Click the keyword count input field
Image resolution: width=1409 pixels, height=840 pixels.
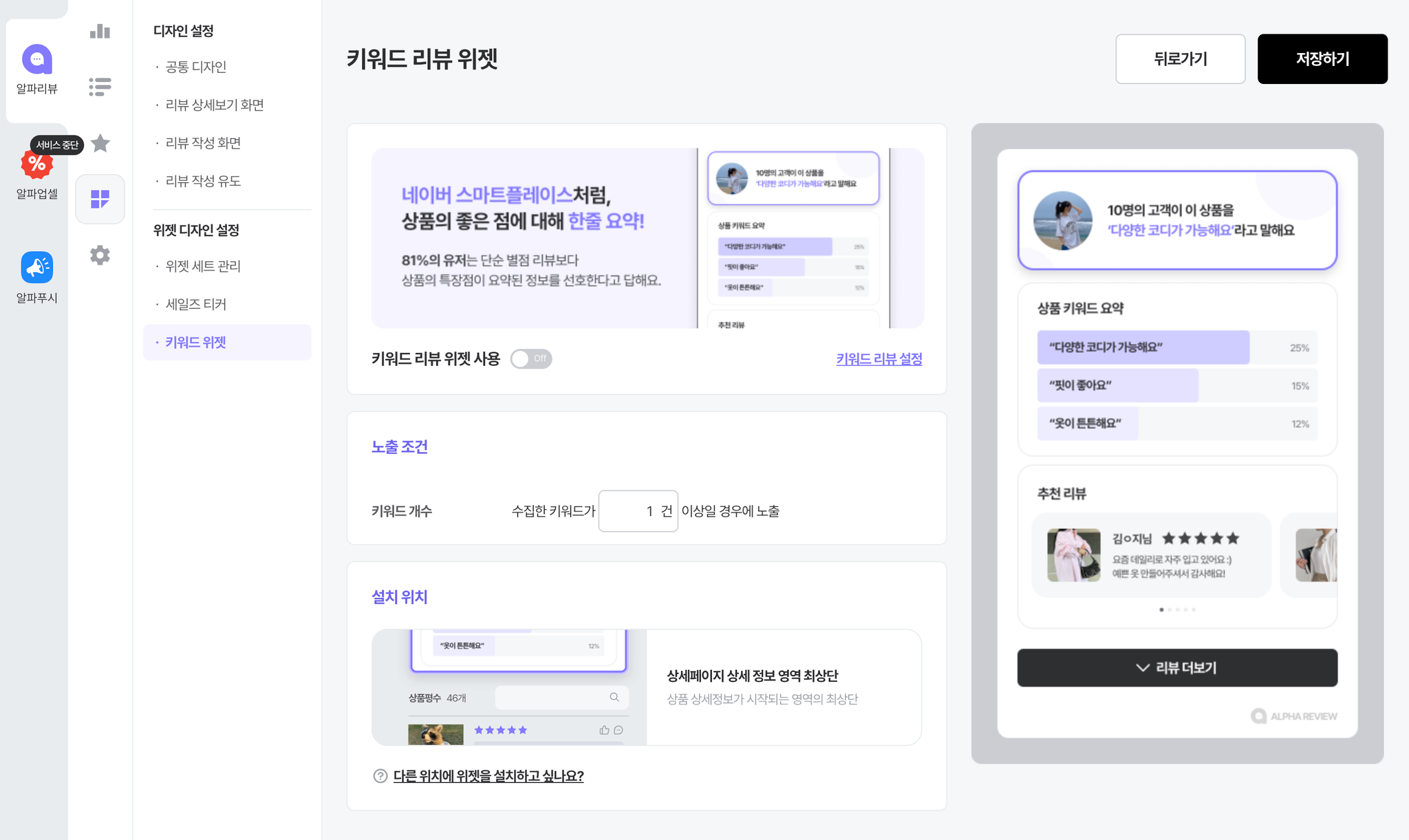coord(638,511)
